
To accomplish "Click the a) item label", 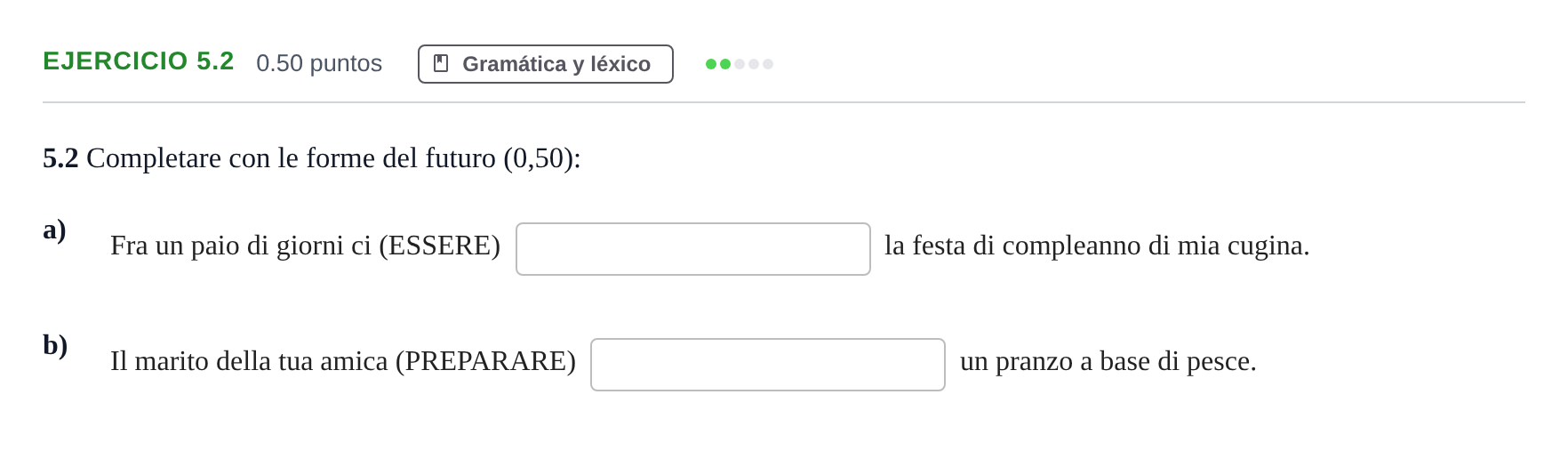I will pyautogui.click(x=54, y=229).
